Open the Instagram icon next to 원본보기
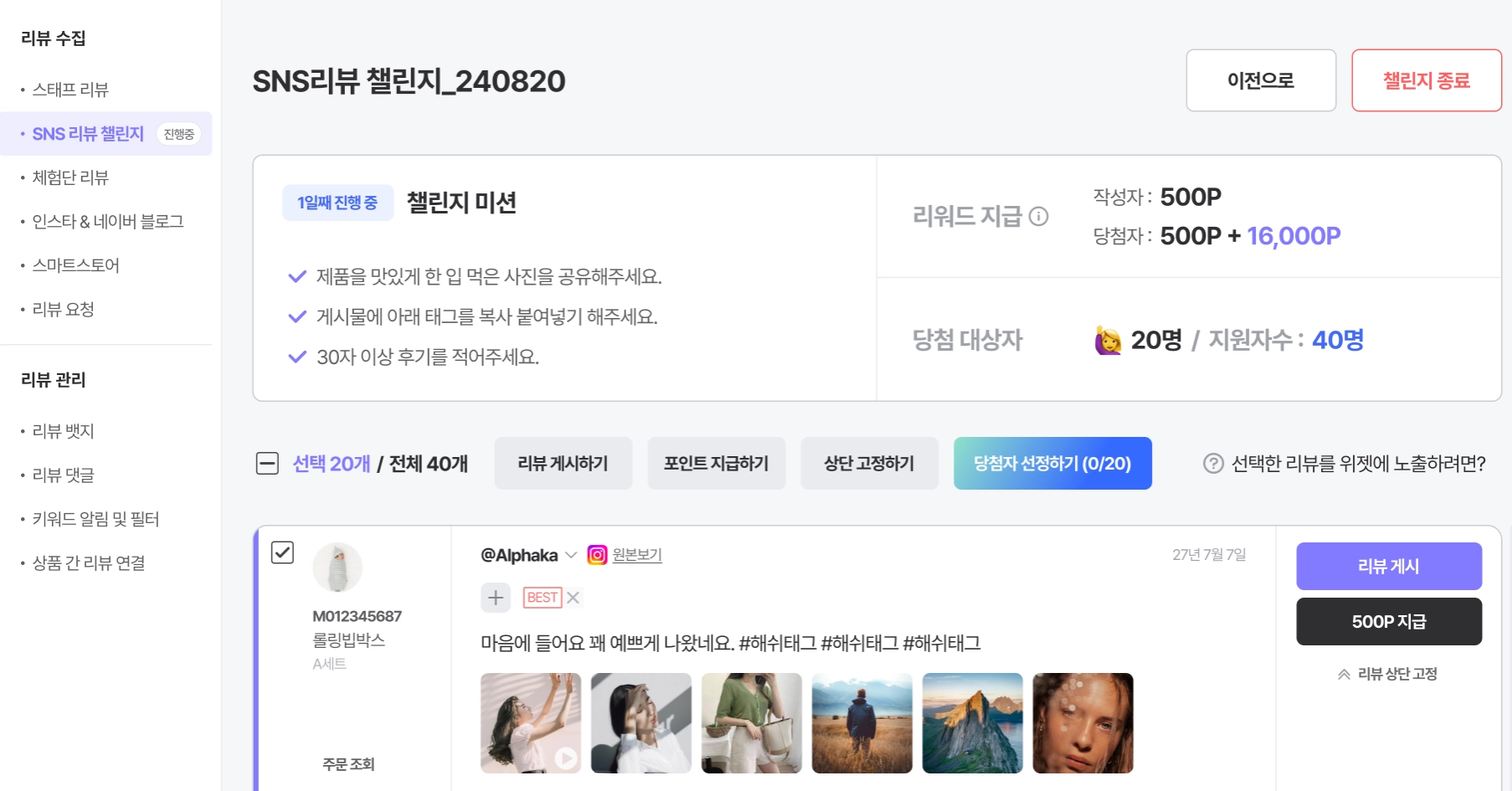 click(x=597, y=555)
